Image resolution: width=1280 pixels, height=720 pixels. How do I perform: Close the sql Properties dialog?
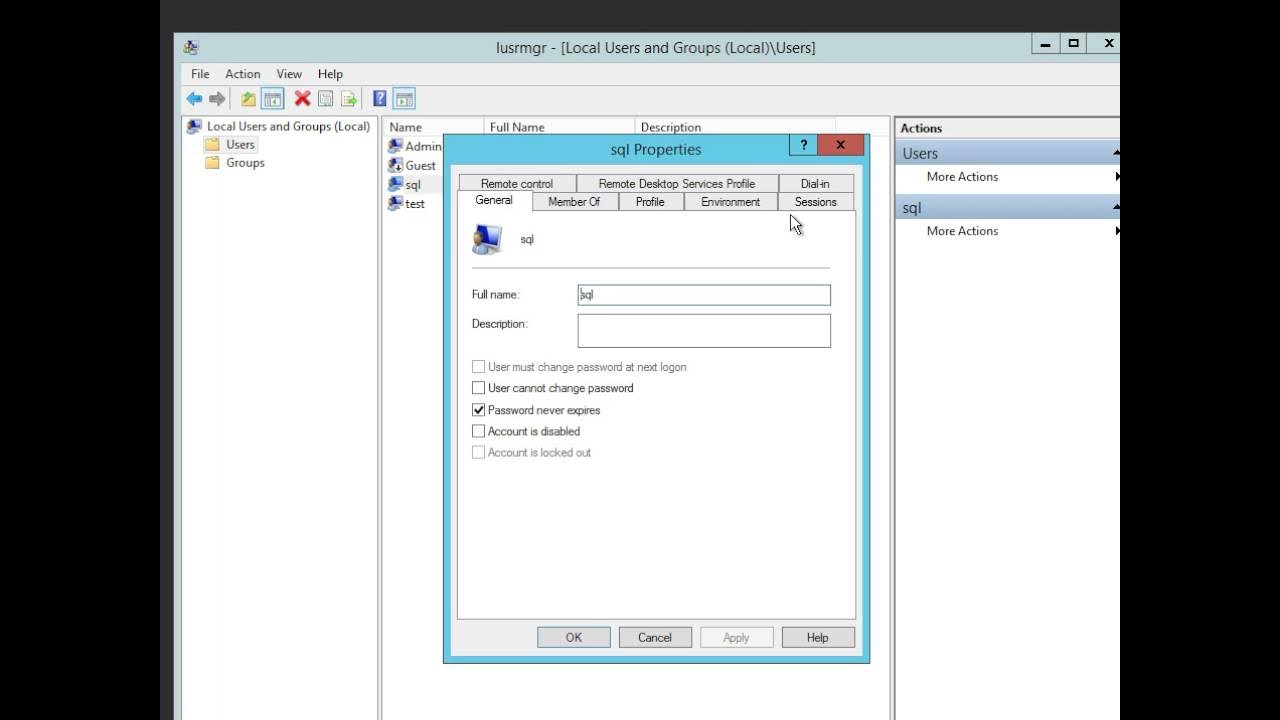(840, 145)
